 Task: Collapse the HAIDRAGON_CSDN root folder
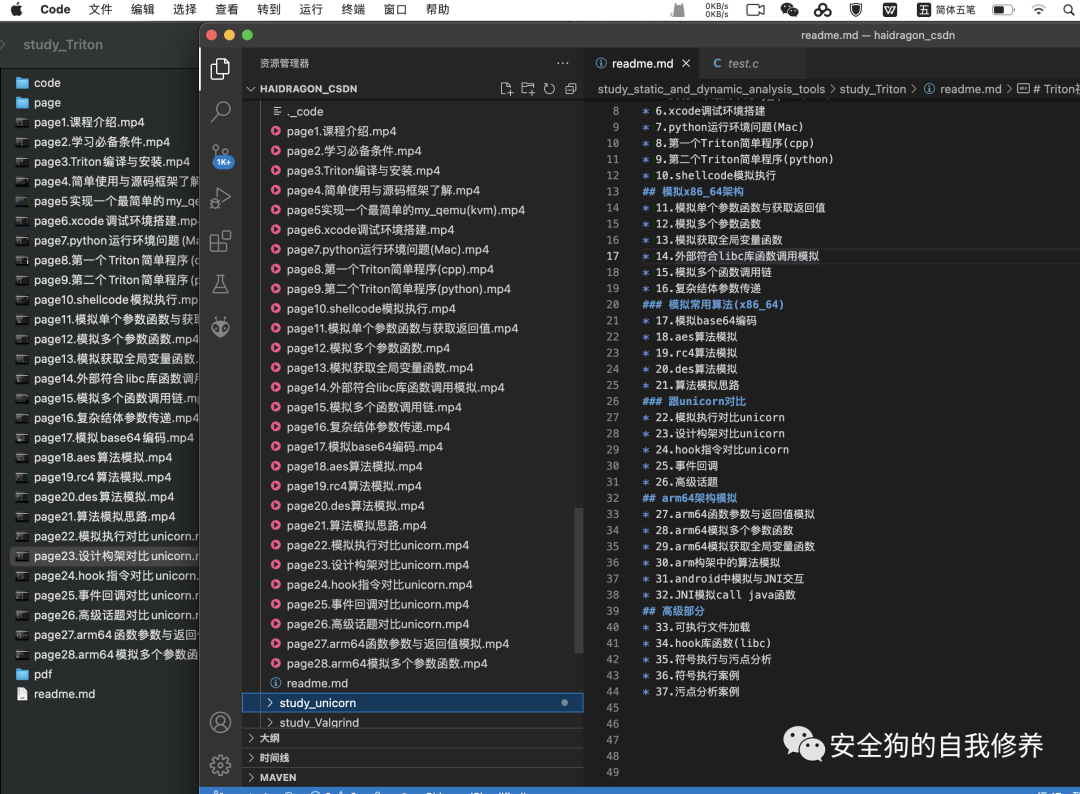(251, 89)
